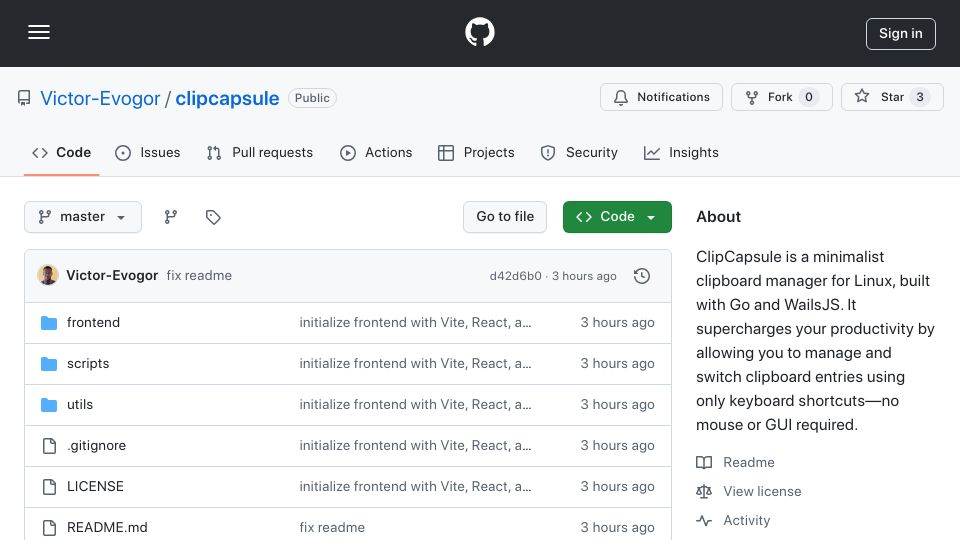
Task: Open the Projects tab
Action: click(476, 152)
